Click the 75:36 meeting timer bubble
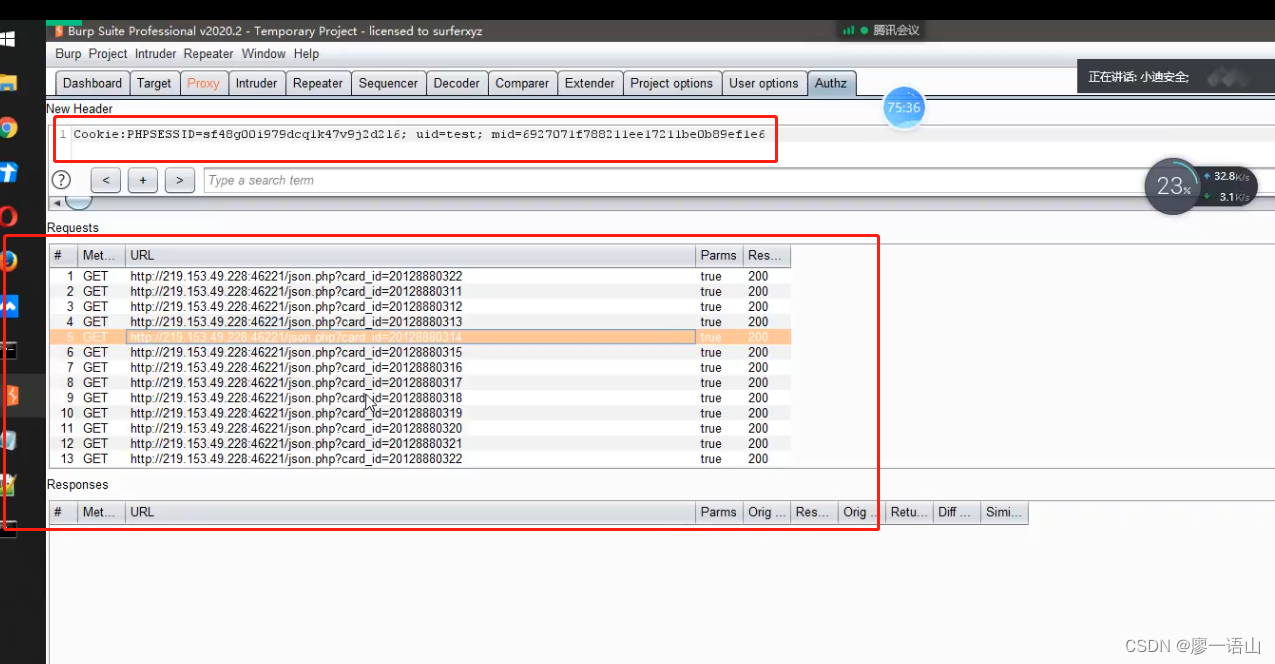The height and width of the screenshot is (664, 1275). [x=903, y=108]
